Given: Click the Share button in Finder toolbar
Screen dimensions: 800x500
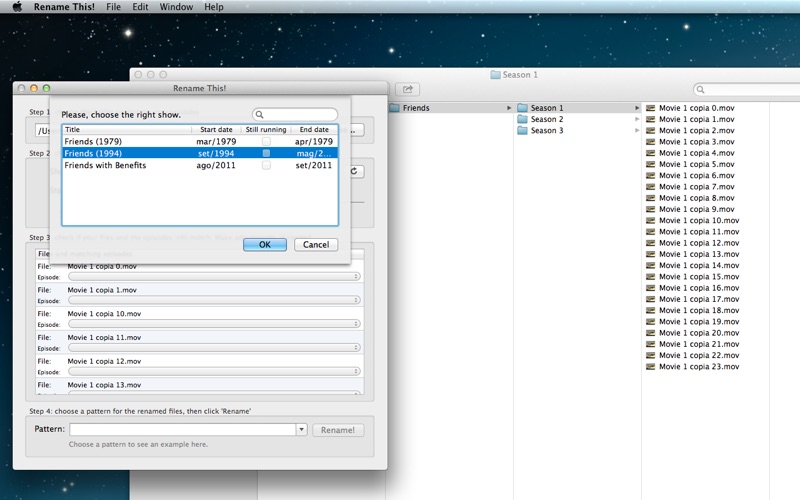Looking at the screenshot, I should 407,89.
